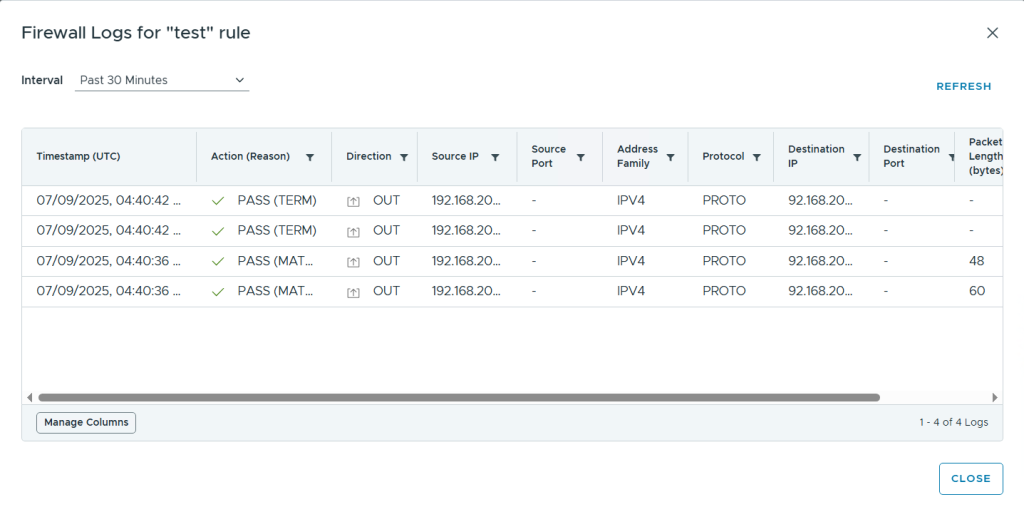Viewport: 1024px width, 512px height.
Task: Close the dialog with the X icon
Action: 992,33
